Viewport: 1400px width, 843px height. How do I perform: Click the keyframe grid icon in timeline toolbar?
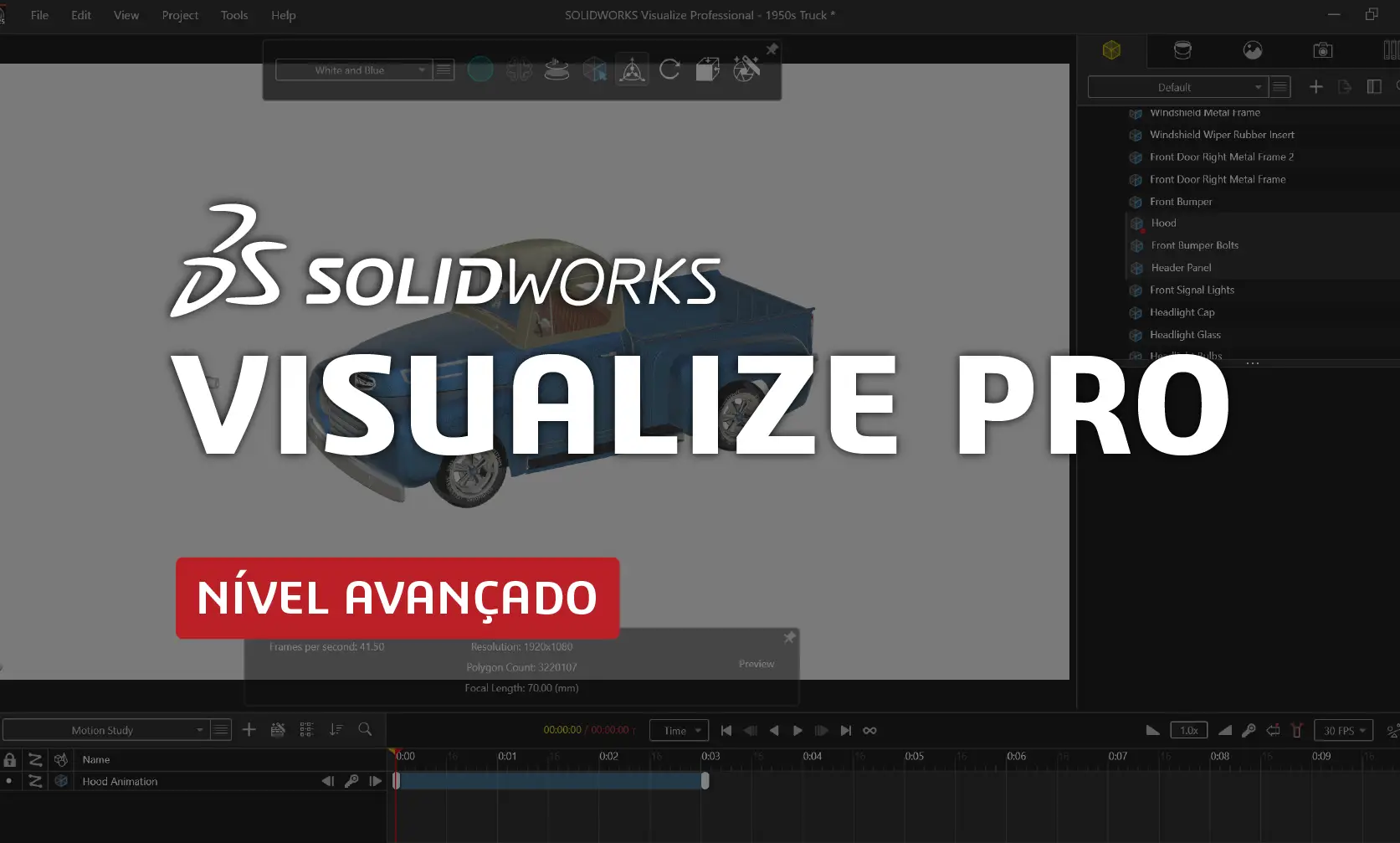[307, 730]
